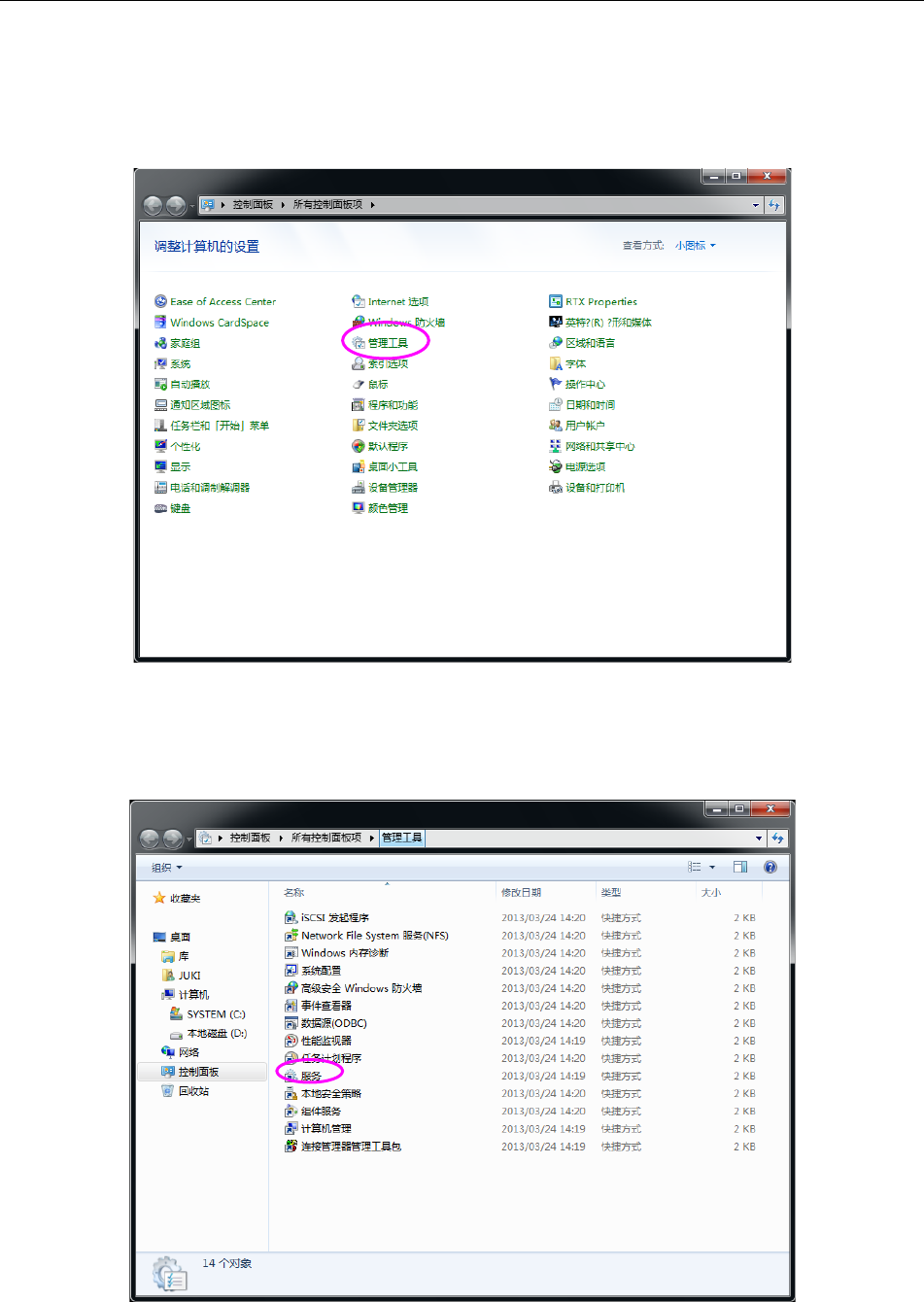Open Ease of Access Center item
Screen dimensions: 924x1302
coord(215,301)
